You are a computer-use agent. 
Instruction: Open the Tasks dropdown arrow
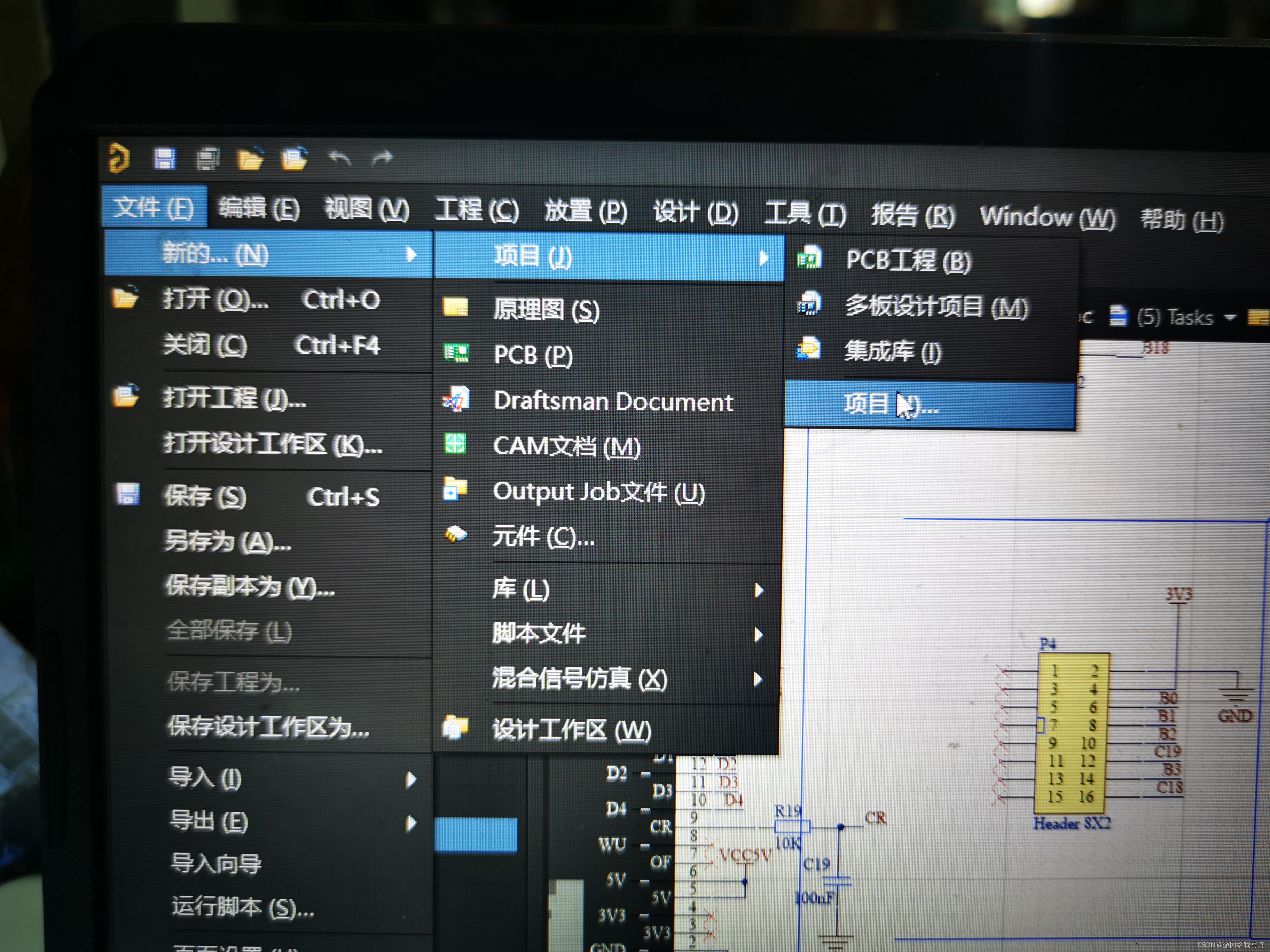(x=1229, y=317)
